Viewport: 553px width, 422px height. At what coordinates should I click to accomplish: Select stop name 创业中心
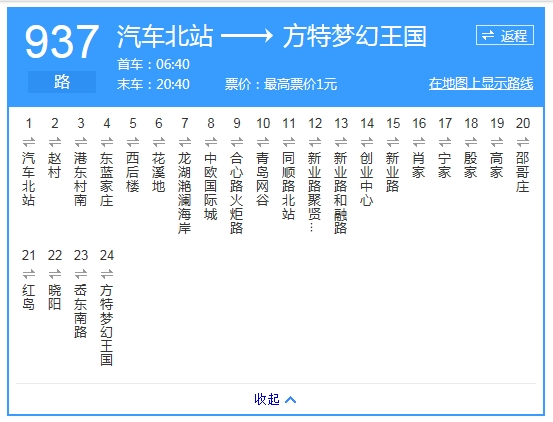pyautogui.click(x=366, y=179)
